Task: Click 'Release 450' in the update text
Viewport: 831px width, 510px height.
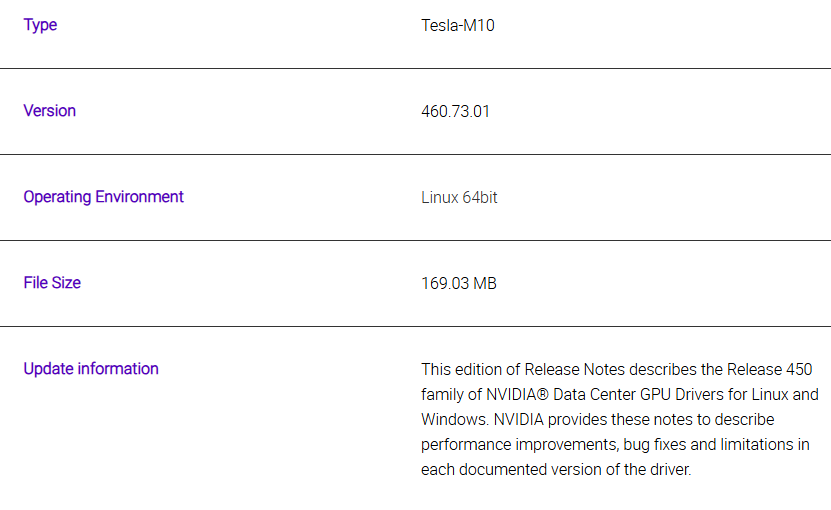Action: pyautogui.click(x=770, y=369)
